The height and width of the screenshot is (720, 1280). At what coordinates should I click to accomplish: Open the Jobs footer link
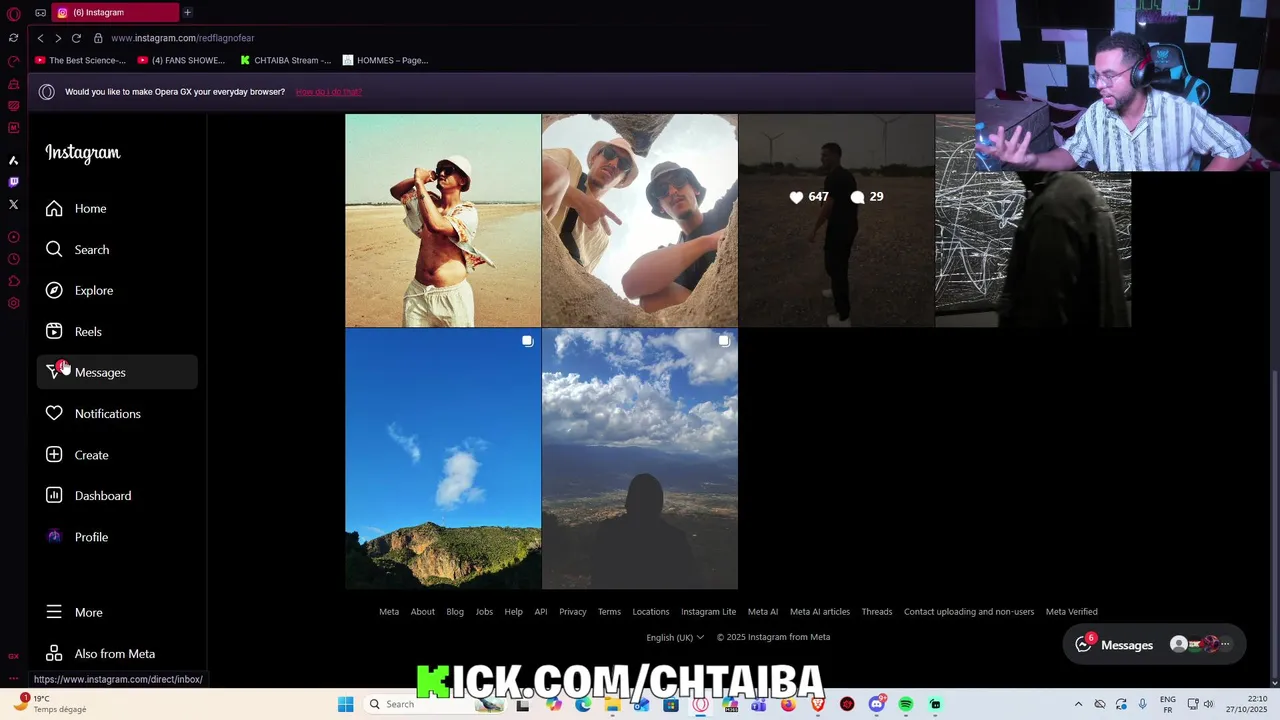coord(484,612)
